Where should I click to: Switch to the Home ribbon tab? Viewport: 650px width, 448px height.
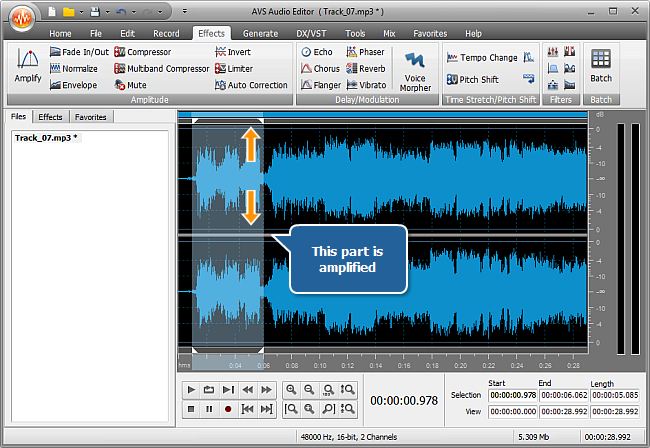[60, 34]
